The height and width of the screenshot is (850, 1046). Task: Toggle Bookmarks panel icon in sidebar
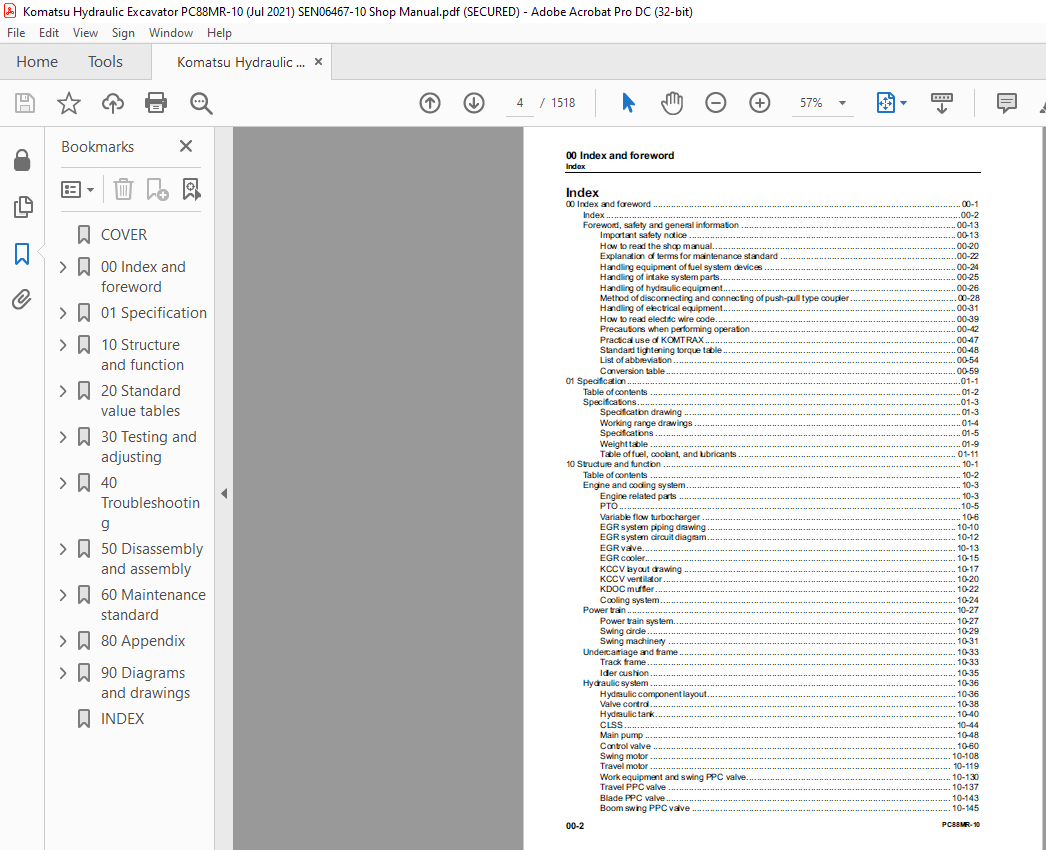[22, 254]
